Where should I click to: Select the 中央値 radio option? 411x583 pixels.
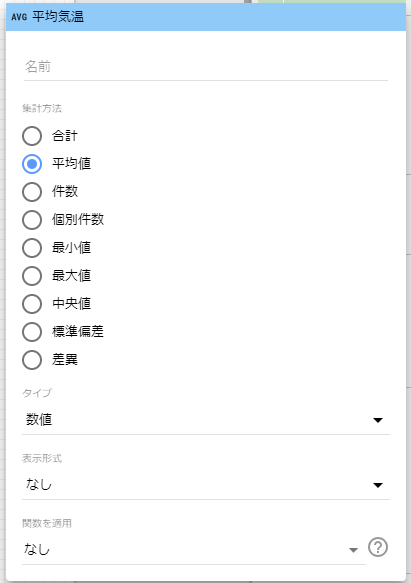(x=32, y=304)
